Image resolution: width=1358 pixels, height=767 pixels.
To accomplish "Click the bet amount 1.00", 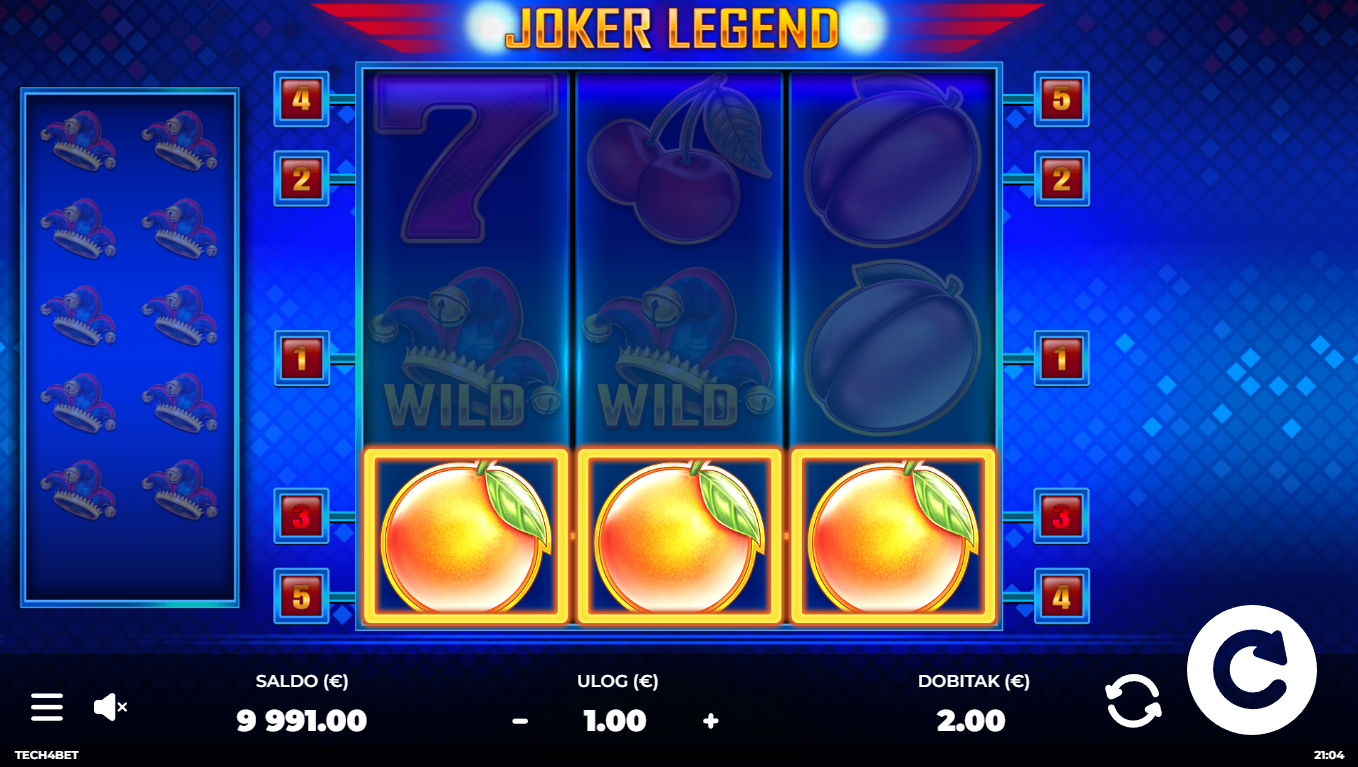I will point(615,721).
